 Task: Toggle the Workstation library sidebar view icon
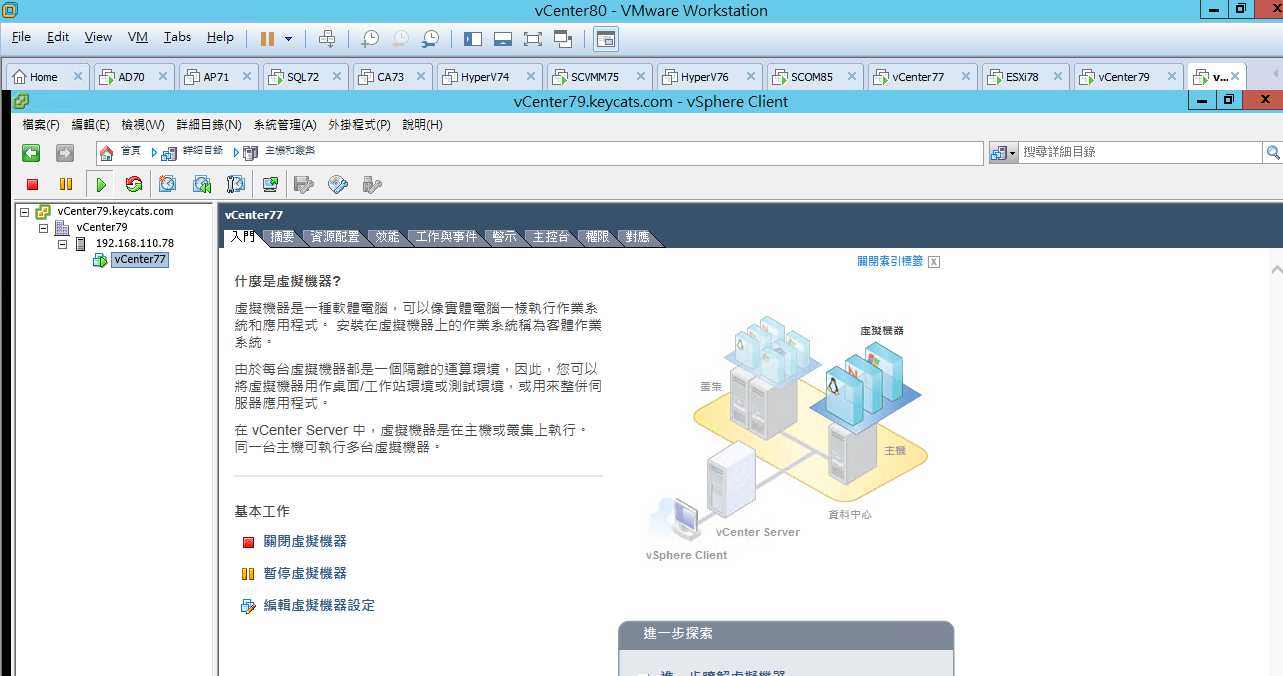pos(473,38)
